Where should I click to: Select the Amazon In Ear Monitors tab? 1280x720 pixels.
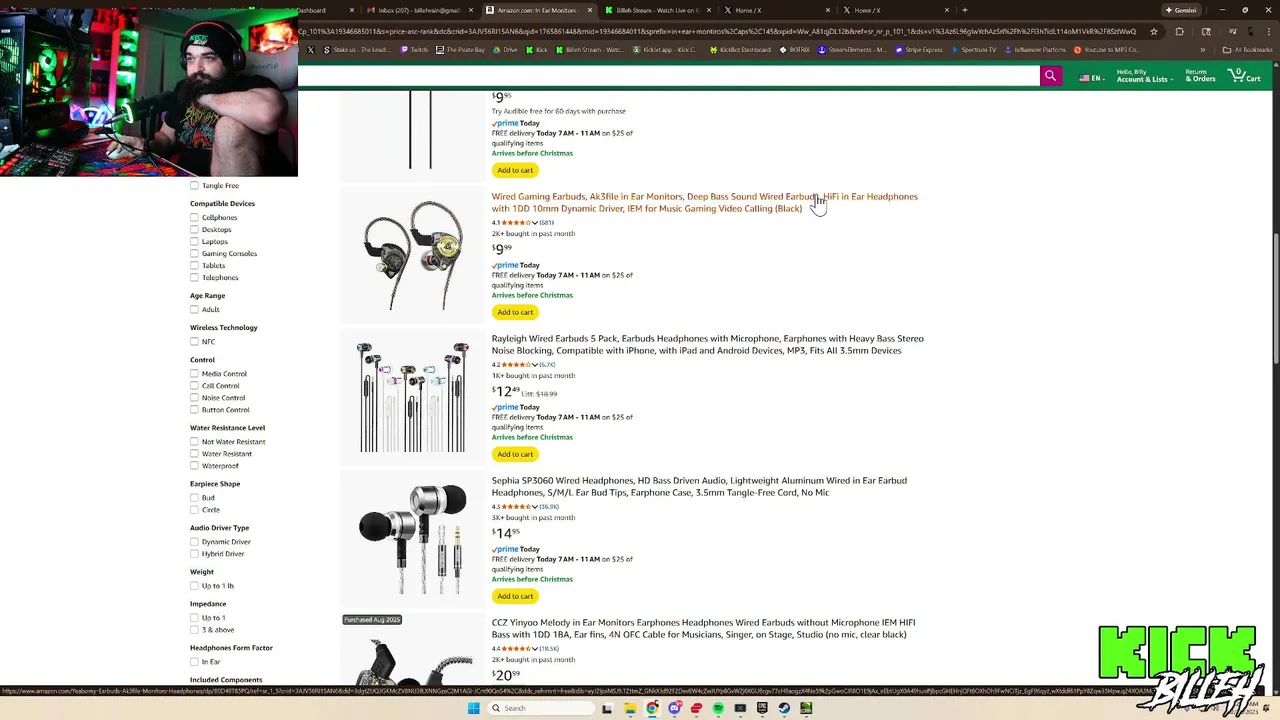tap(538, 10)
